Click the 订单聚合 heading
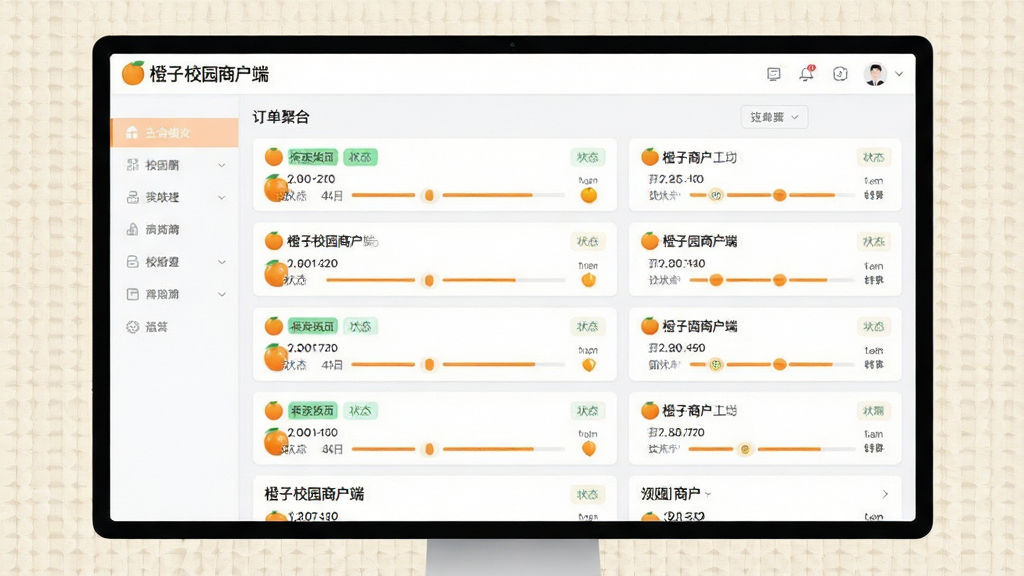The image size is (1024, 576). pos(281,117)
